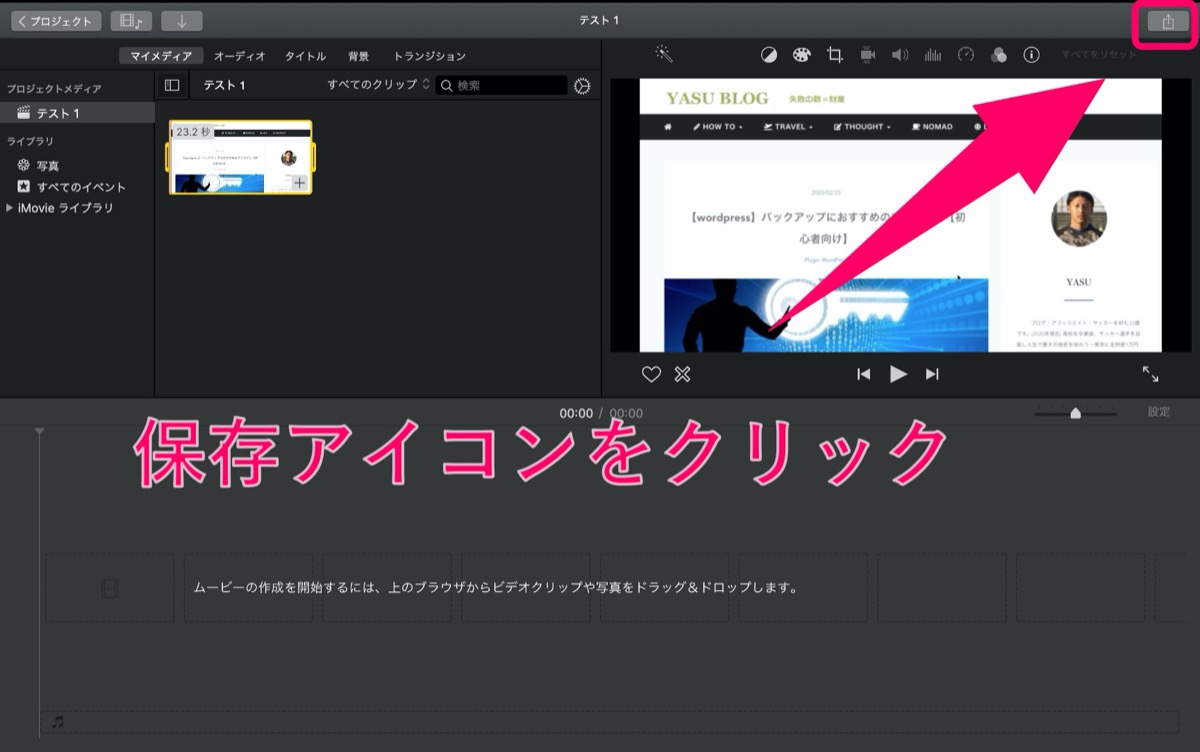Open the browser settings gear

[x=582, y=86]
